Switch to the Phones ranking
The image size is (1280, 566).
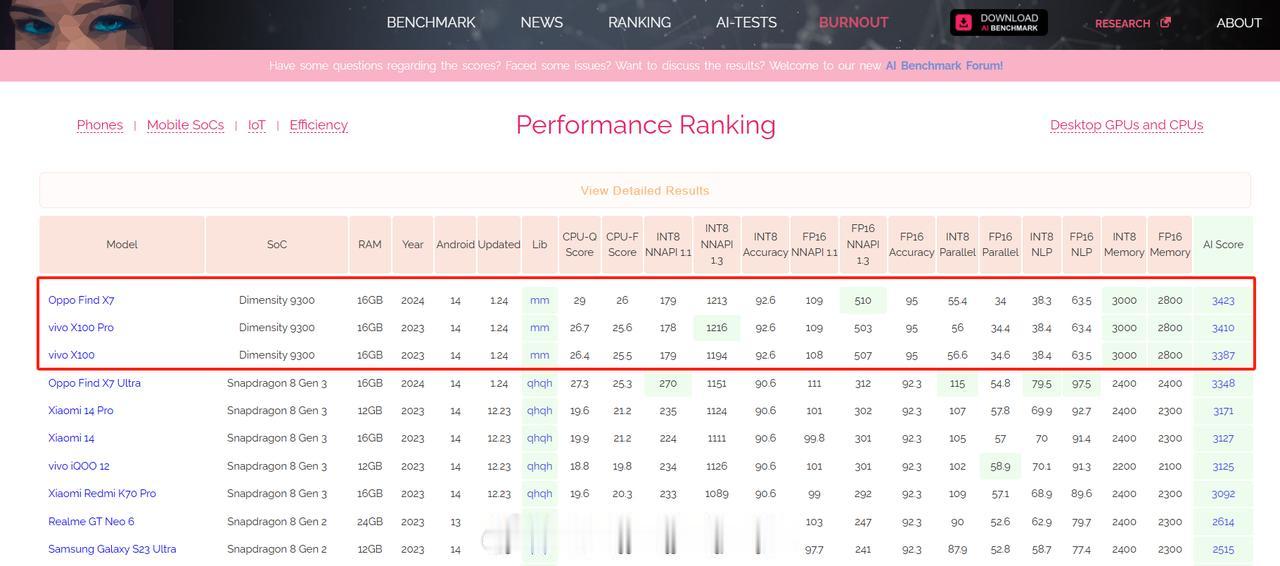point(100,125)
